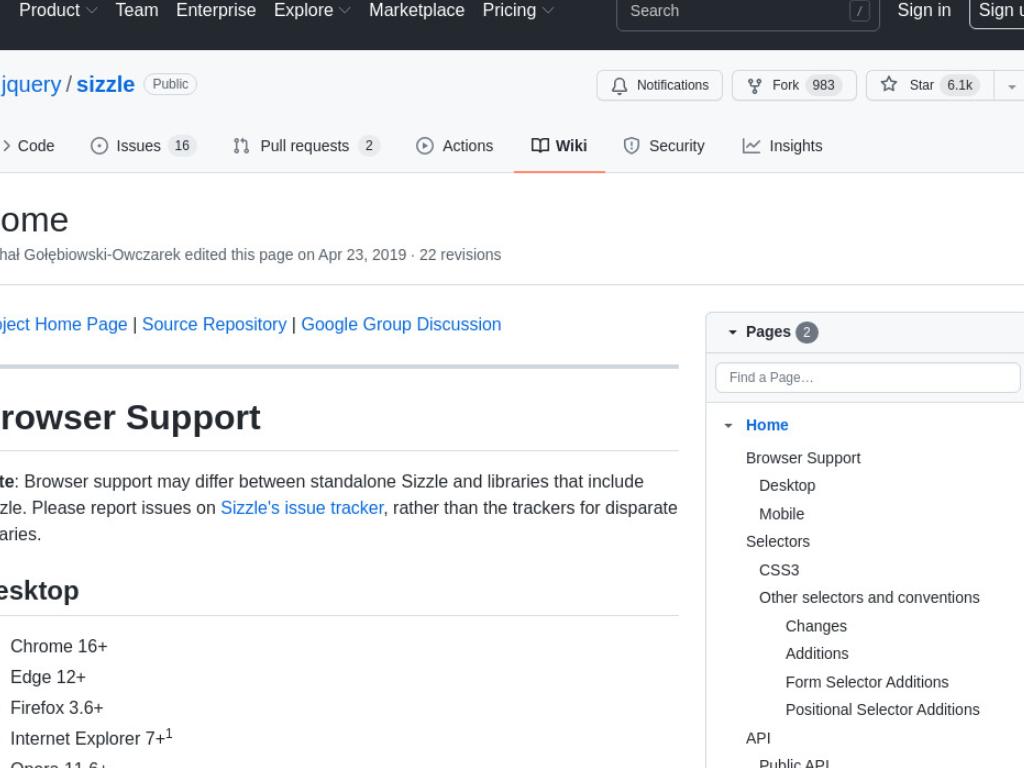Viewport: 1024px width, 768px height.
Task: Click the slash shortcut key icon in search
Action: click(859, 10)
